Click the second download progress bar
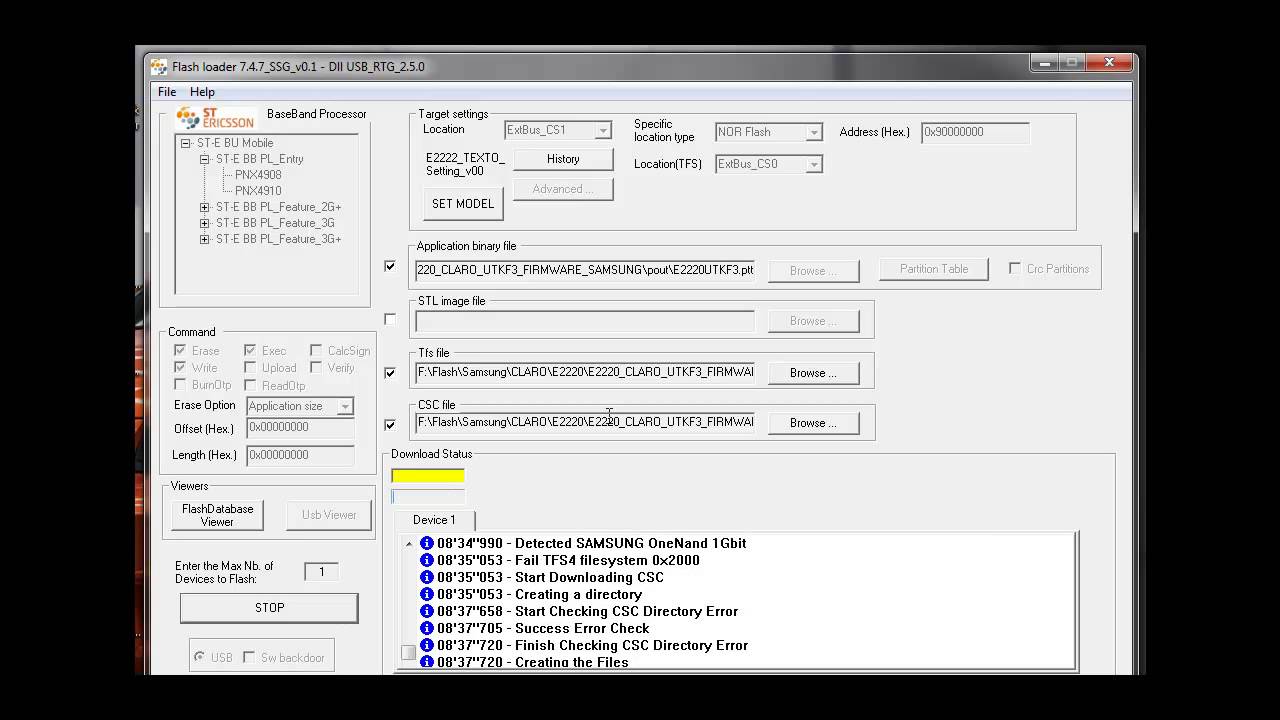The image size is (1280, 720). click(428, 497)
